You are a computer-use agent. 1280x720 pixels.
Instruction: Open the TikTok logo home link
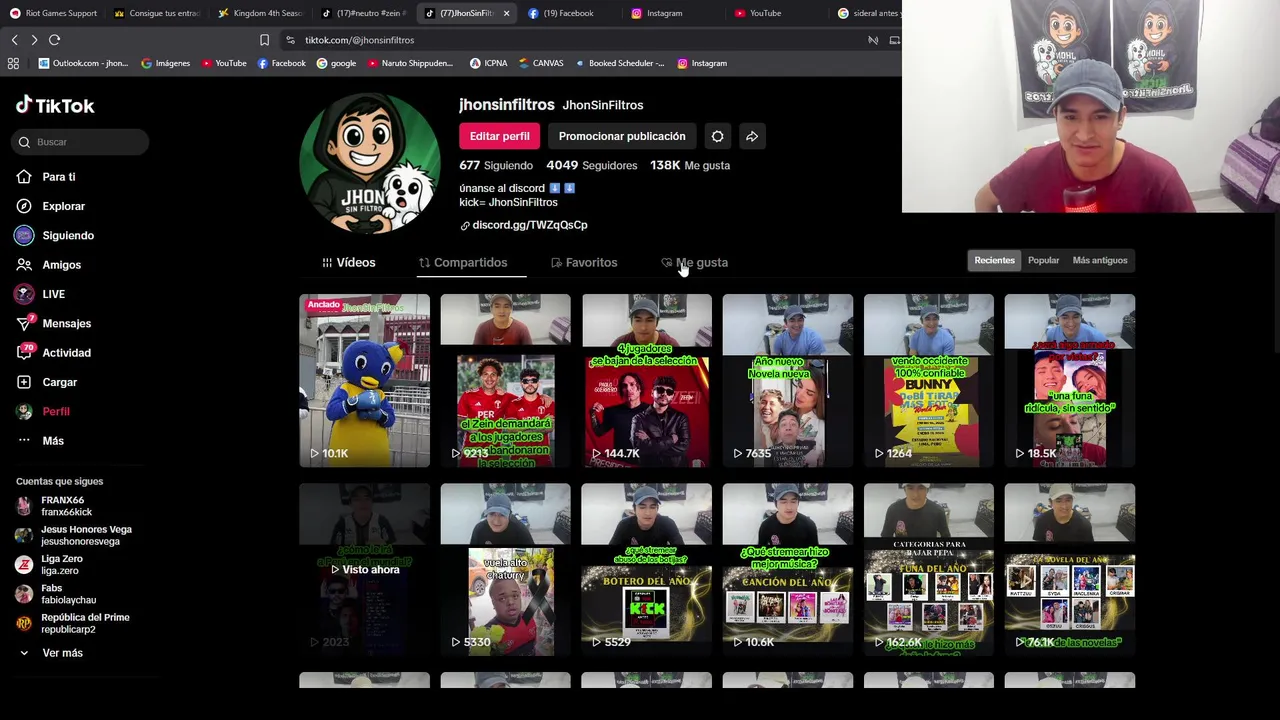[55, 105]
